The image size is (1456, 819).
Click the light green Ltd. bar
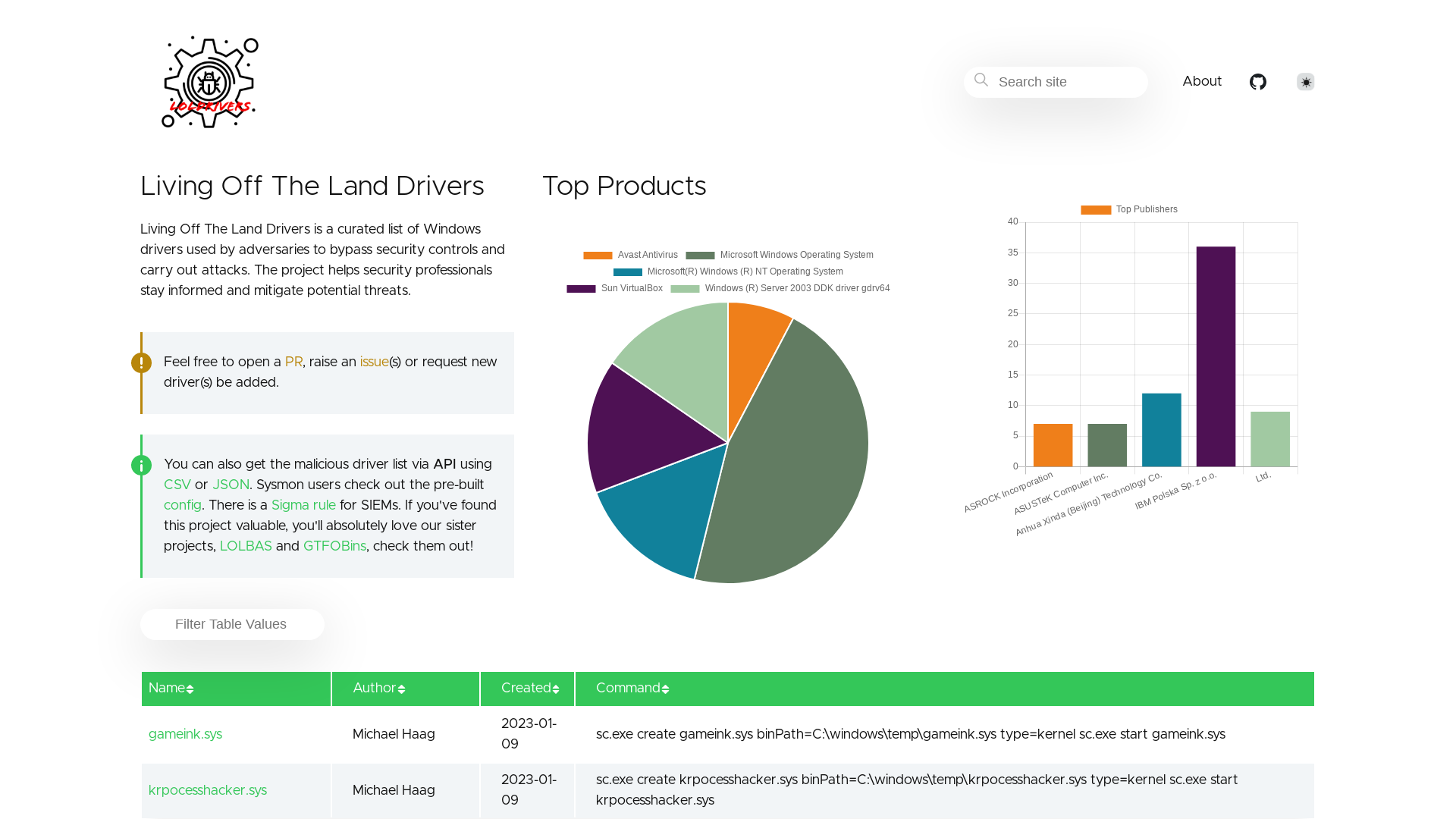tap(1270, 439)
